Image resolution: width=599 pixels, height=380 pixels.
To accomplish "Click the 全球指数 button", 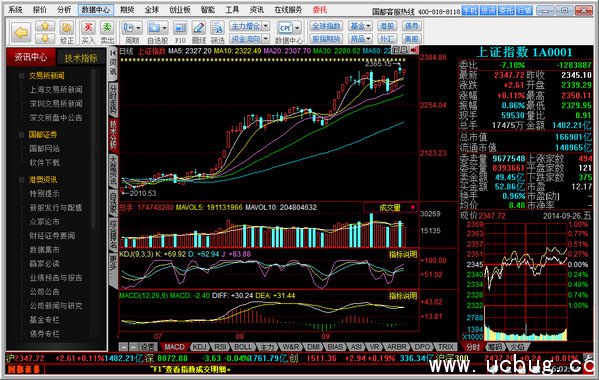I will coord(326,26).
